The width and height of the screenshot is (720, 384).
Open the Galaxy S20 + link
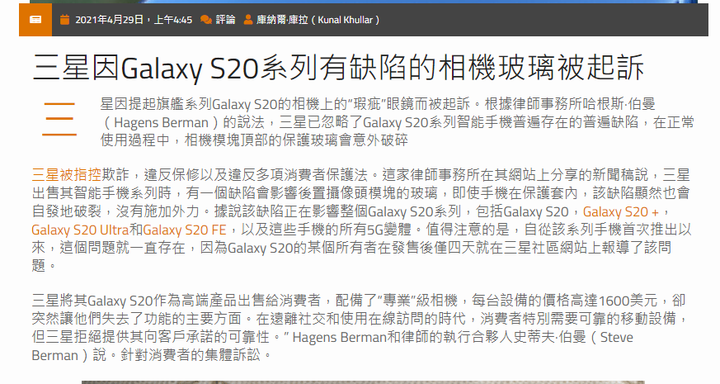point(620,212)
